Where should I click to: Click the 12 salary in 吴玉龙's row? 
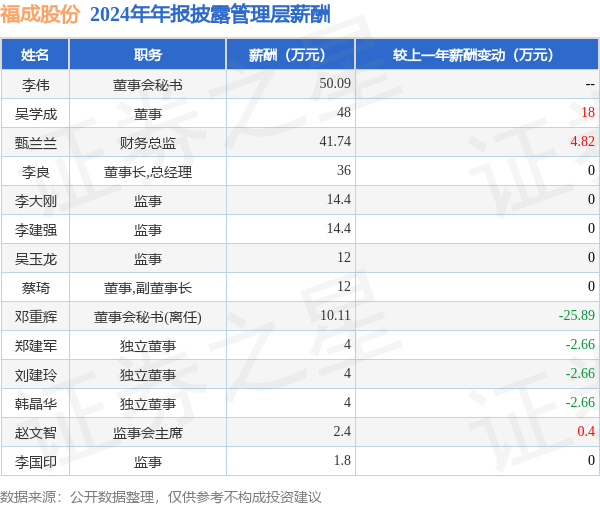tap(344, 257)
